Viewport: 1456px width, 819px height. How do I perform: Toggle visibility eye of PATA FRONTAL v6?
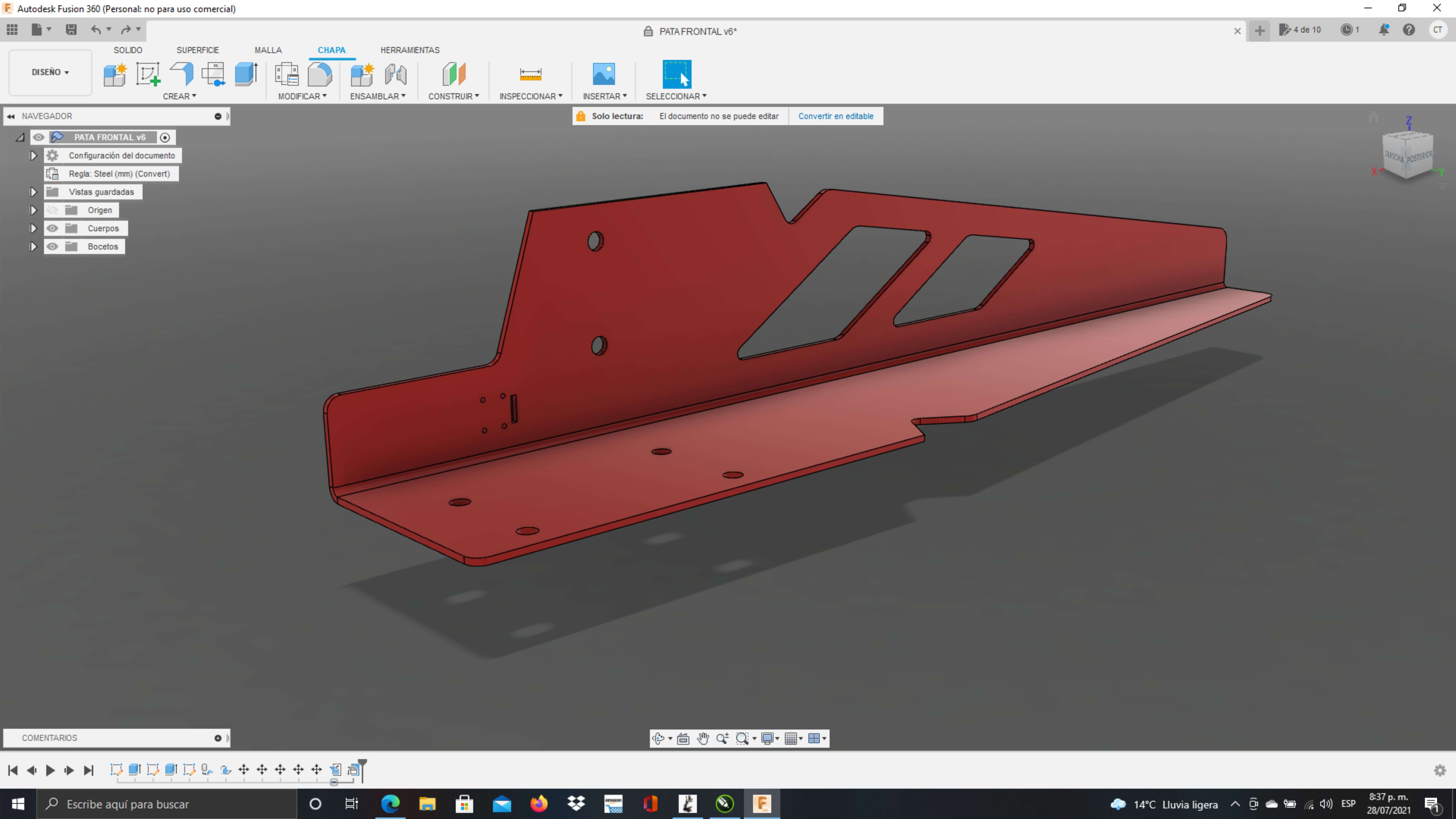click(x=38, y=137)
